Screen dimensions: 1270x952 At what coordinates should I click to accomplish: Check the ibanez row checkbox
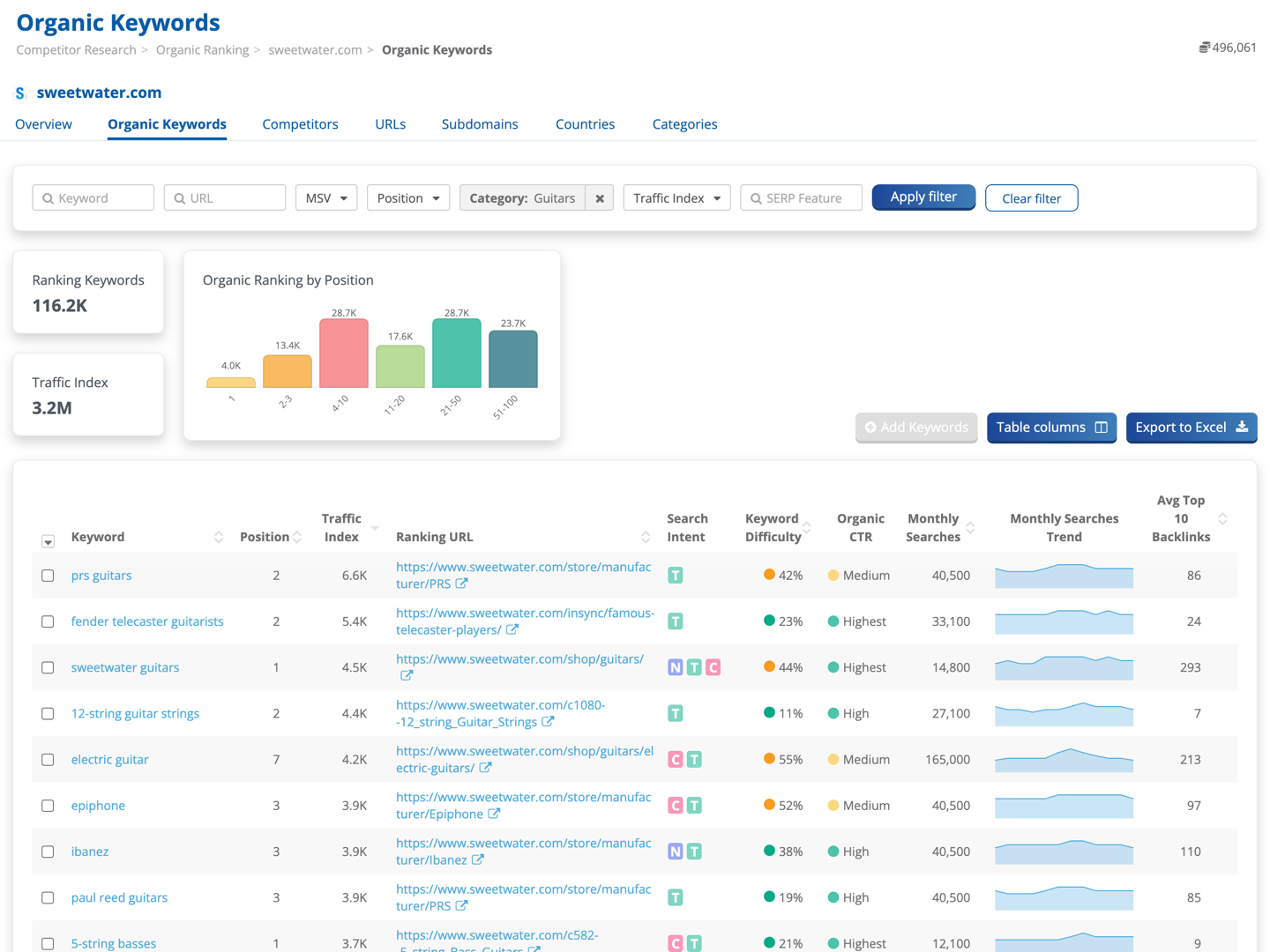pyautogui.click(x=48, y=852)
